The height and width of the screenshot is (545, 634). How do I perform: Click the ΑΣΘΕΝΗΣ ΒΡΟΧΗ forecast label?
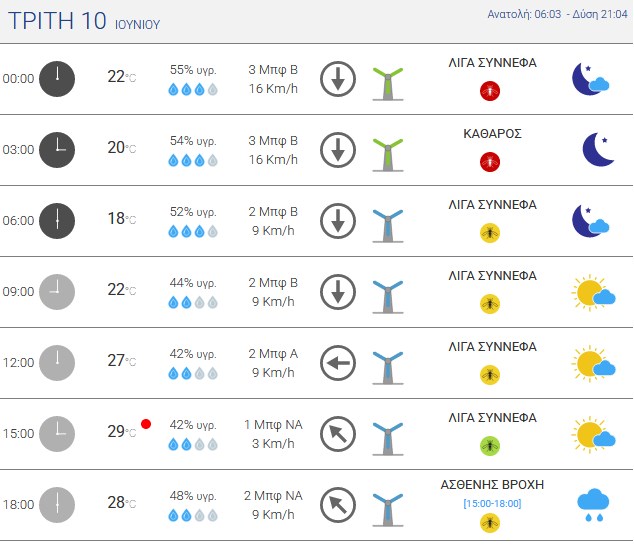492,484
